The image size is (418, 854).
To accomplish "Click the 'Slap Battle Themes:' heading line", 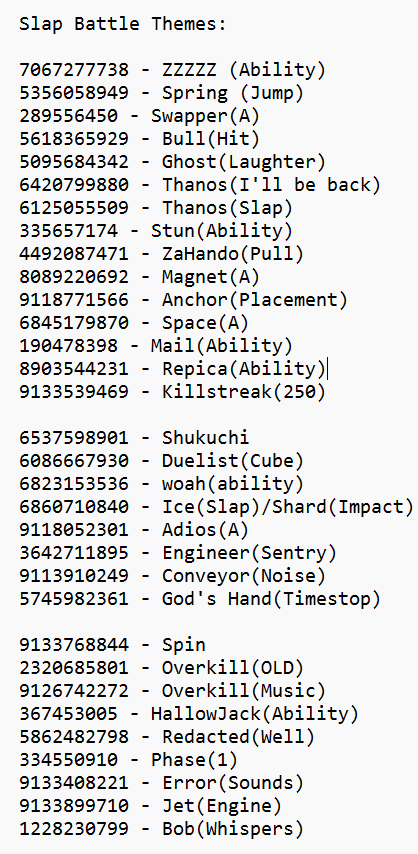I will (123, 24).
